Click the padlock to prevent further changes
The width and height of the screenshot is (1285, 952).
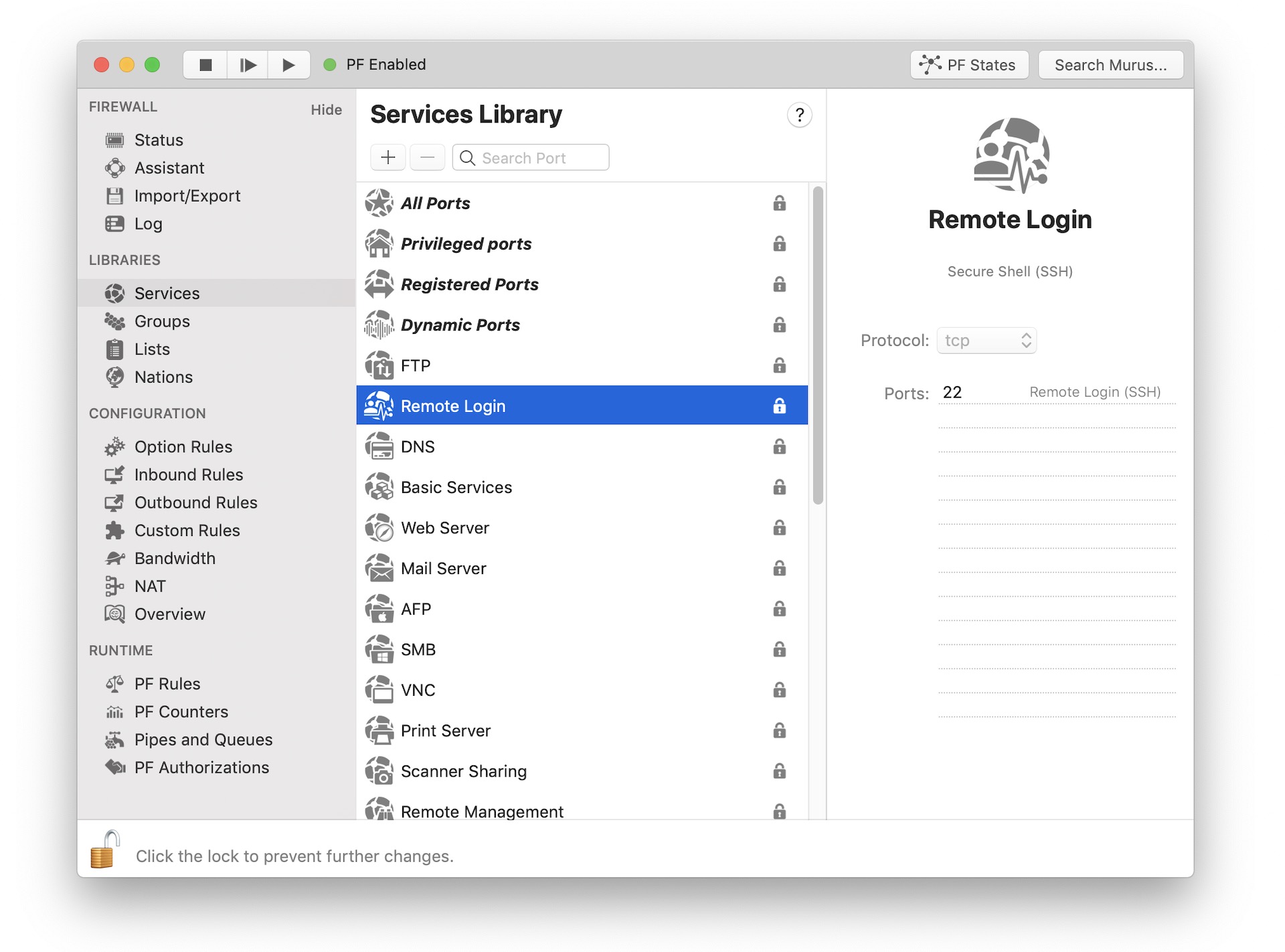[105, 850]
